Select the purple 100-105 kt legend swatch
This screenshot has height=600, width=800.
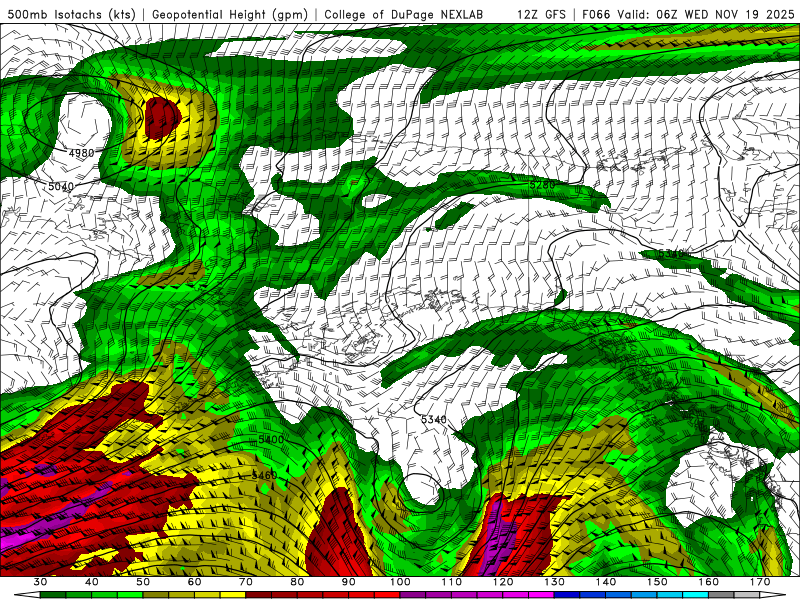point(413,595)
